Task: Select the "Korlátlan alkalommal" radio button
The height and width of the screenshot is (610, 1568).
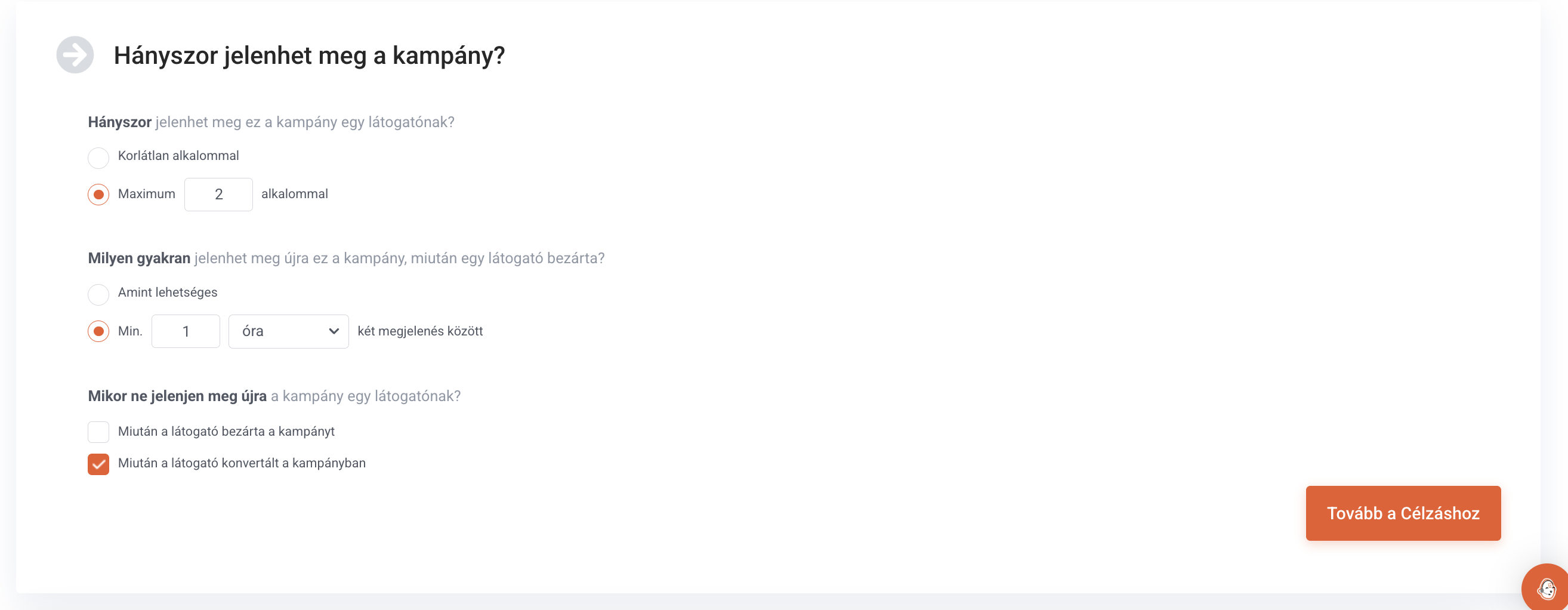Action: tap(98, 158)
